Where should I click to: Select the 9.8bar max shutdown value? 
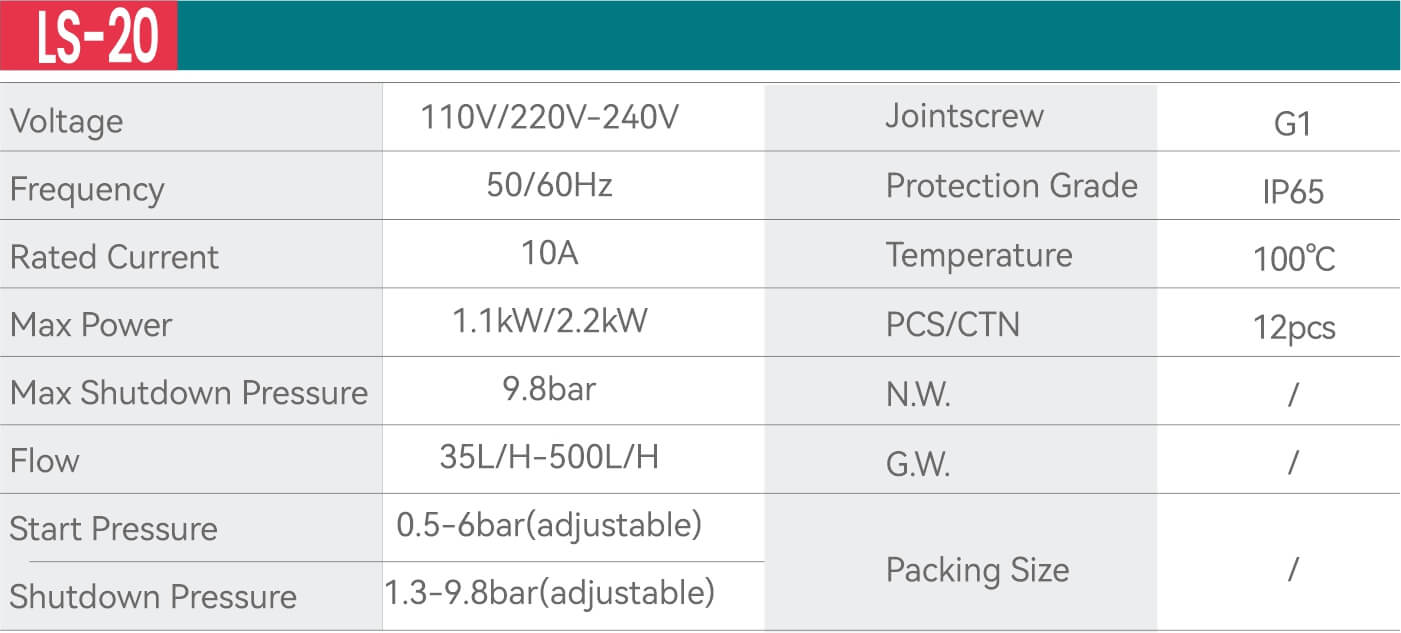550,388
